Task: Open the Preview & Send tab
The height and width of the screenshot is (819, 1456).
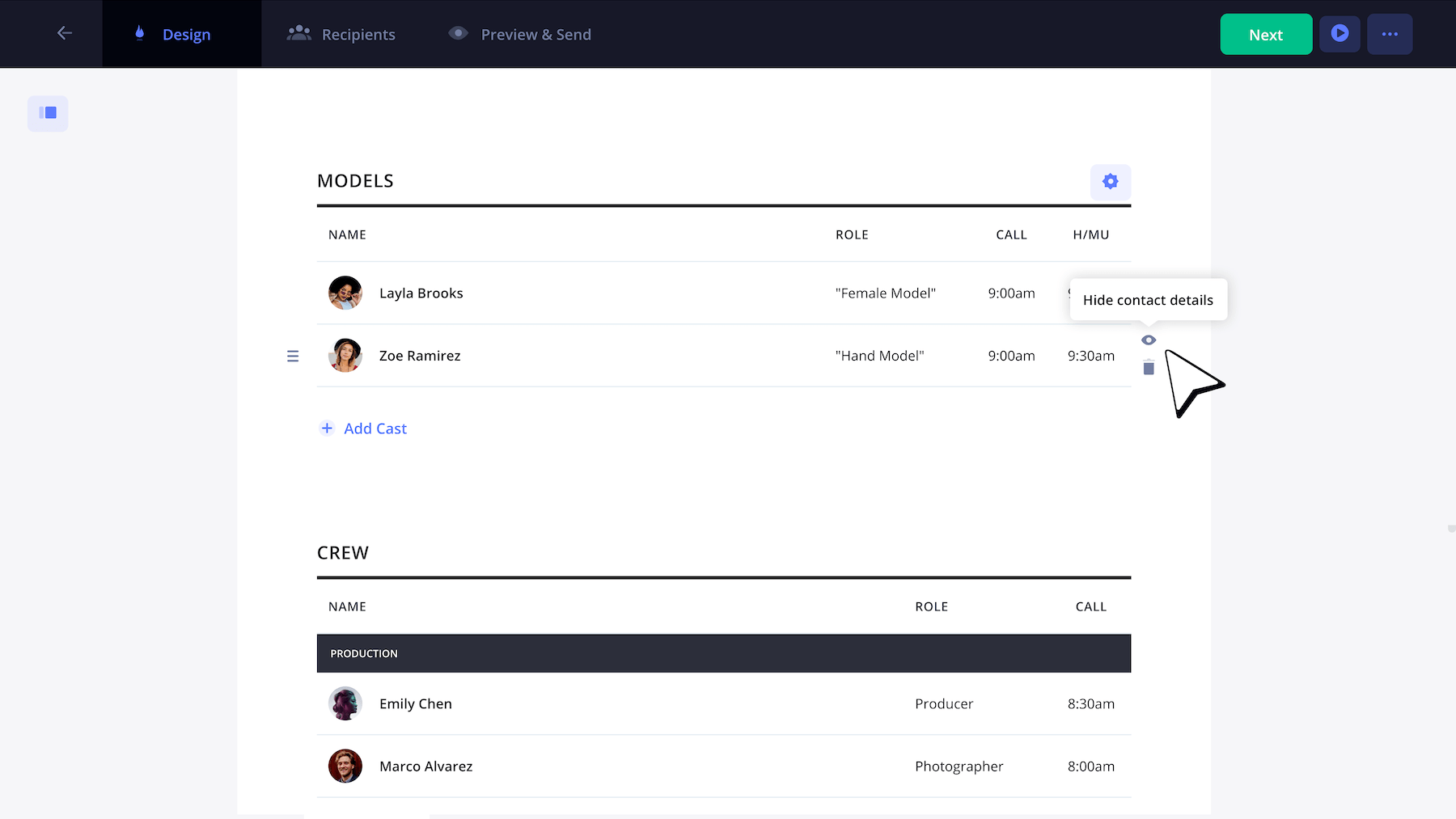Action: tap(520, 34)
